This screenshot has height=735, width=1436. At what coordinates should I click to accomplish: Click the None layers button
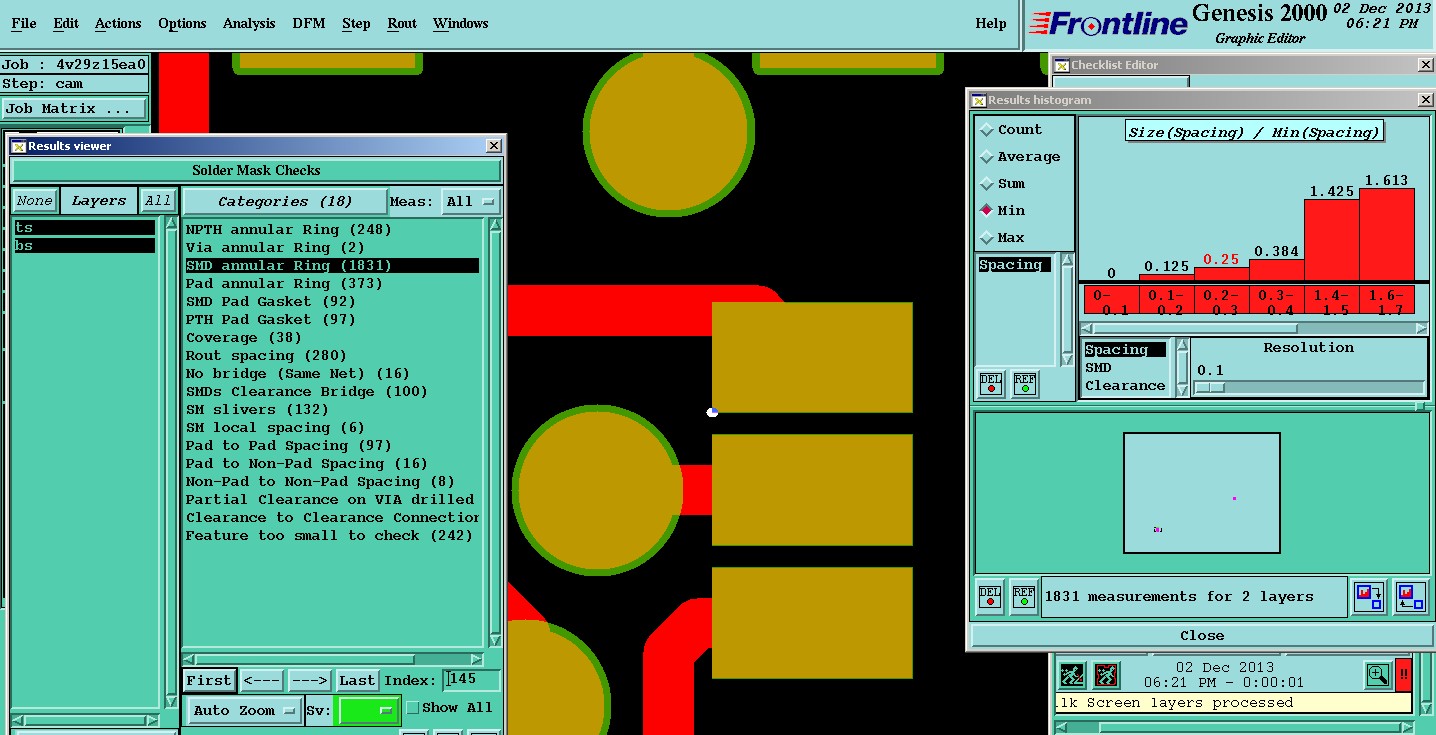pyautogui.click(x=34, y=201)
